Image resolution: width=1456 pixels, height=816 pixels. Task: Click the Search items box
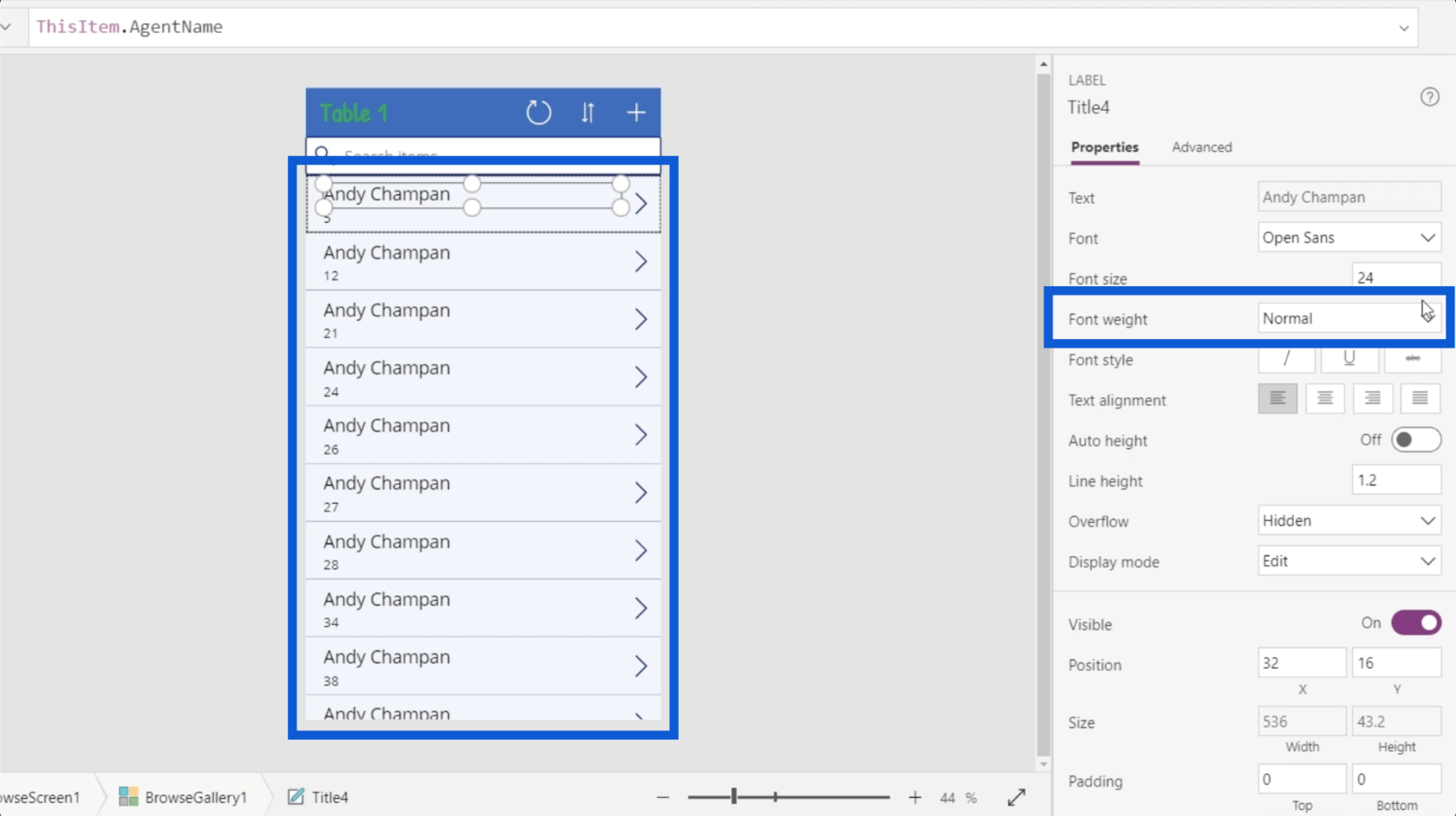tap(483, 155)
